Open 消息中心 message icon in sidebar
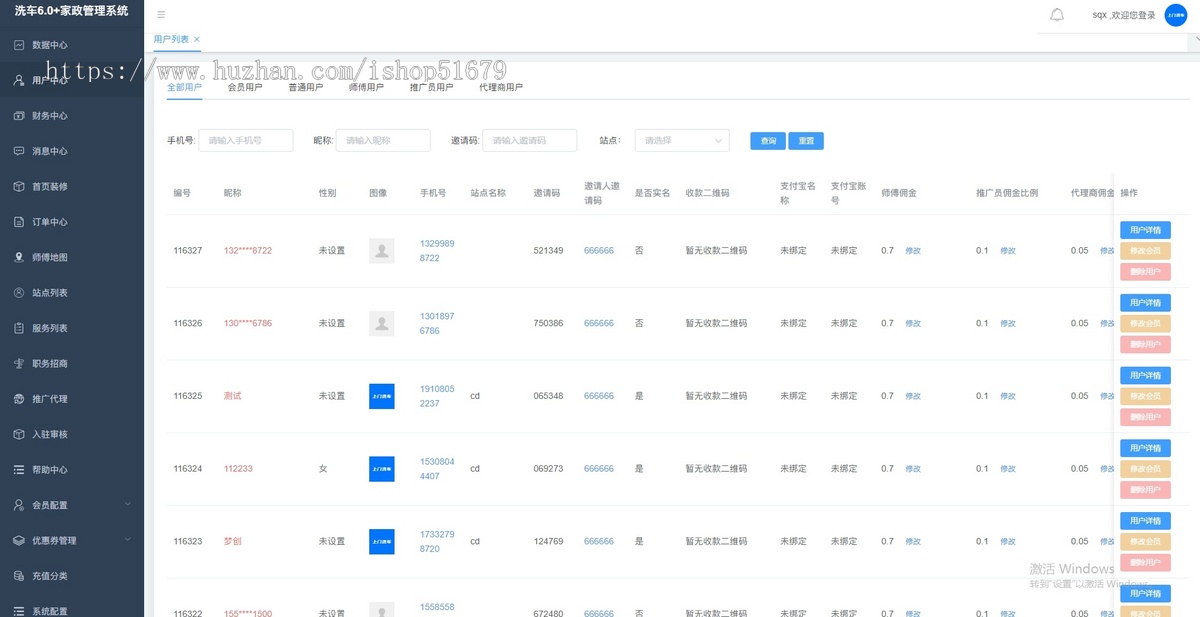Screen dimensions: 1200x617 [x=19, y=151]
